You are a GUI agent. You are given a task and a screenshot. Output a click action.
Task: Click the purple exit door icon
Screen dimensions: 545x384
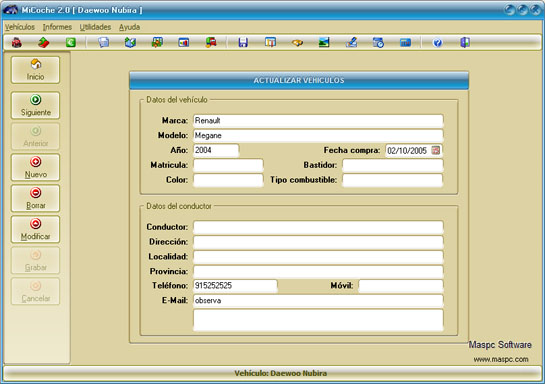point(465,43)
